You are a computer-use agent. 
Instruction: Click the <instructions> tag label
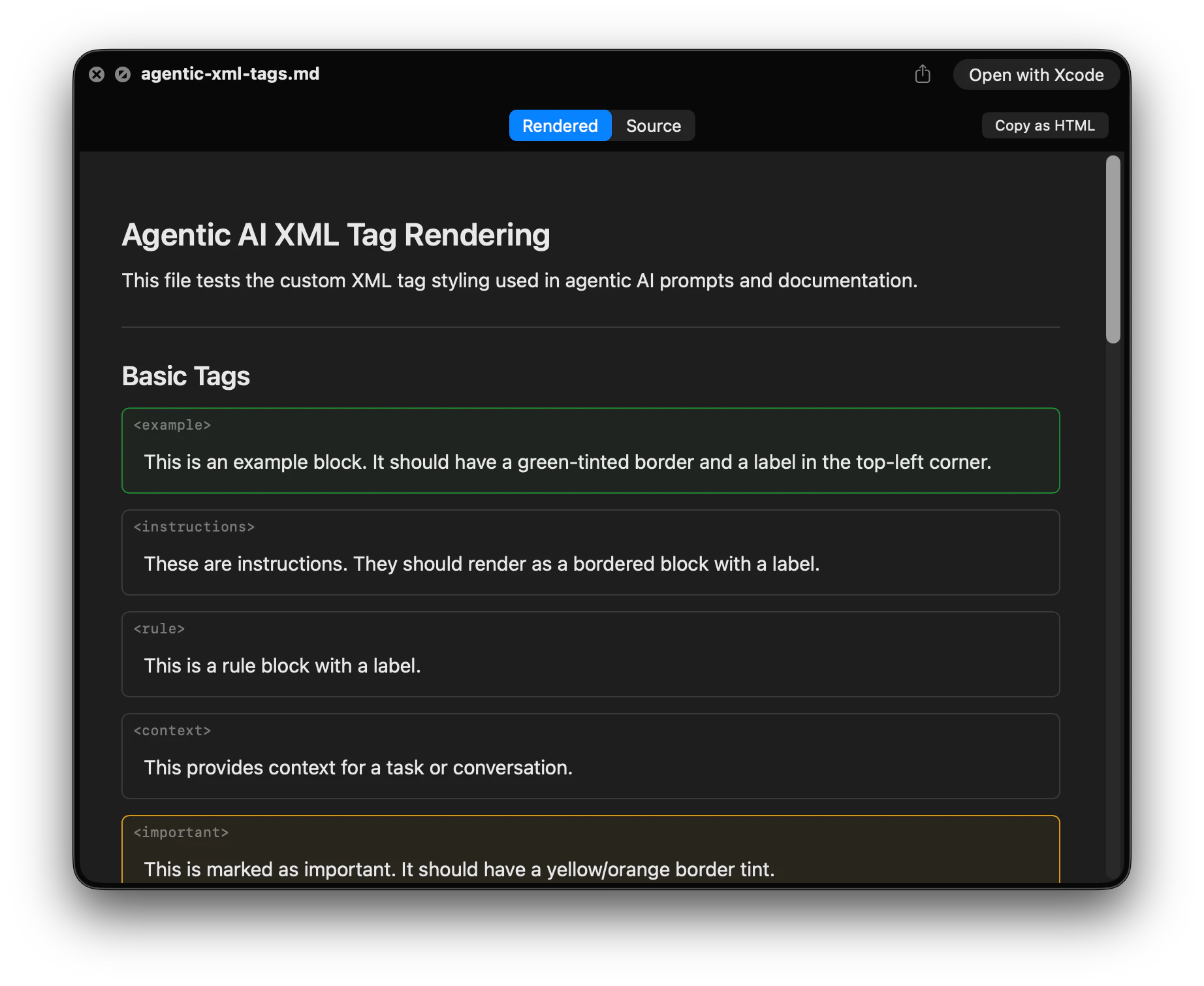pos(193,526)
